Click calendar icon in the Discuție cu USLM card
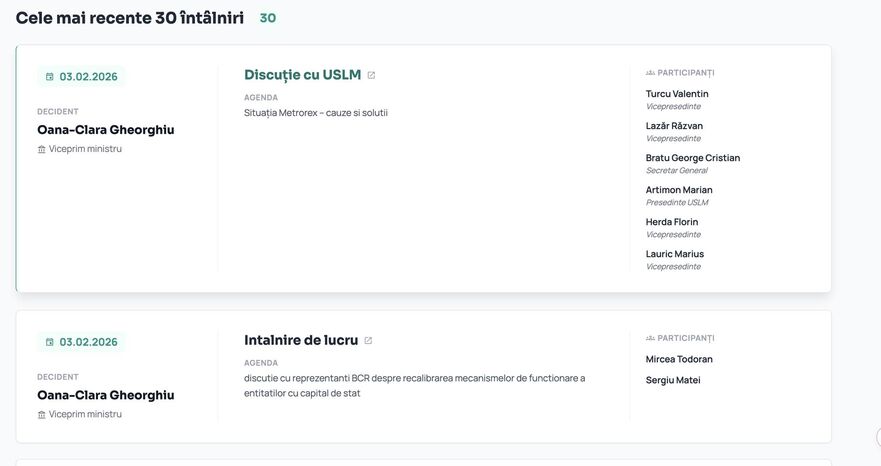Image resolution: width=881 pixels, height=466 pixels. (x=50, y=77)
